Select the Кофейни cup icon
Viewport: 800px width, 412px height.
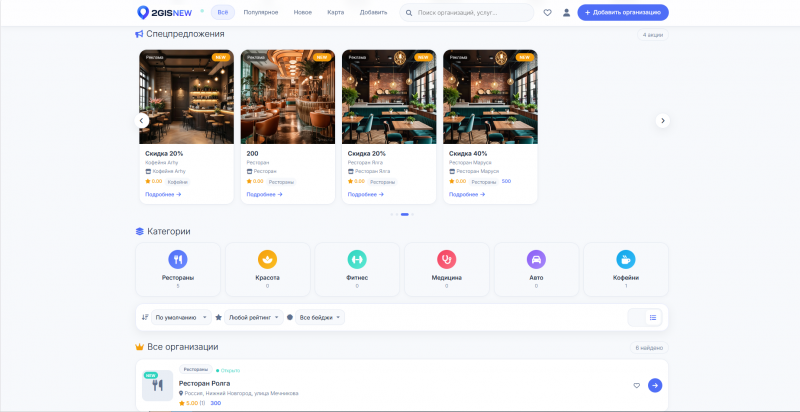pyautogui.click(x=626, y=259)
